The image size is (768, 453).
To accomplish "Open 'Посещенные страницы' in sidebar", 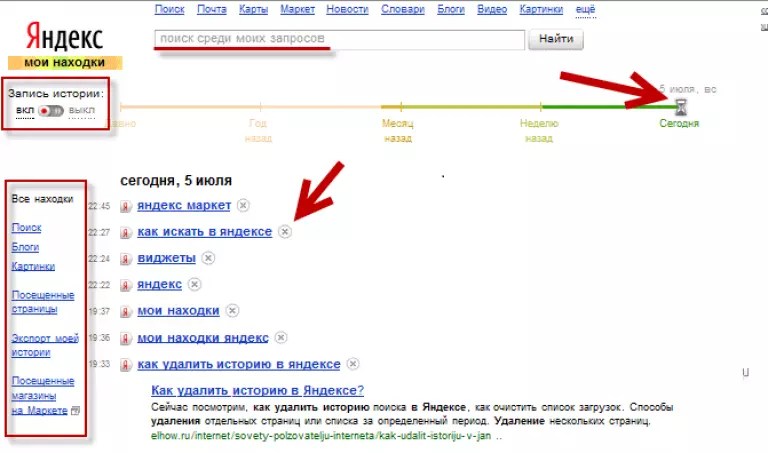I will click(x=43, y=302).
